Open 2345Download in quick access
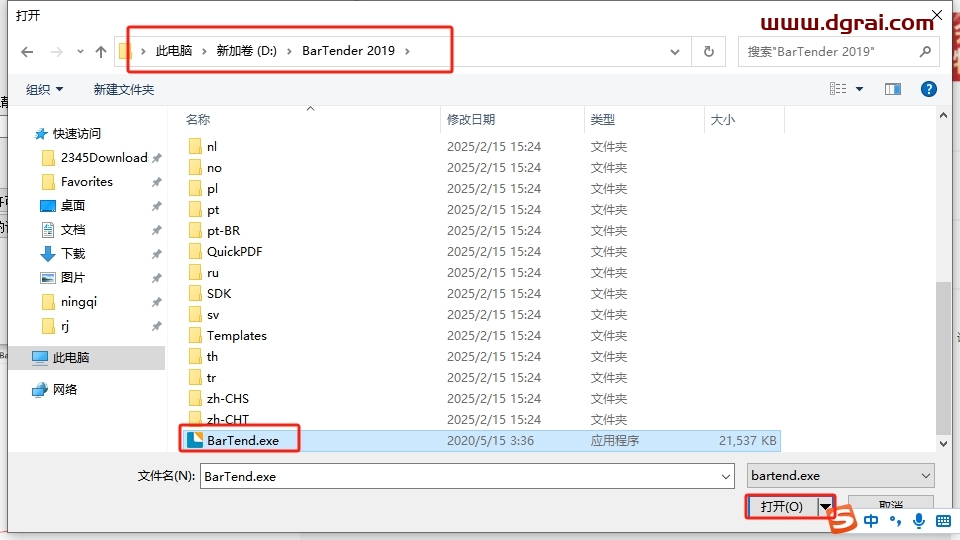 pos(104,158)
